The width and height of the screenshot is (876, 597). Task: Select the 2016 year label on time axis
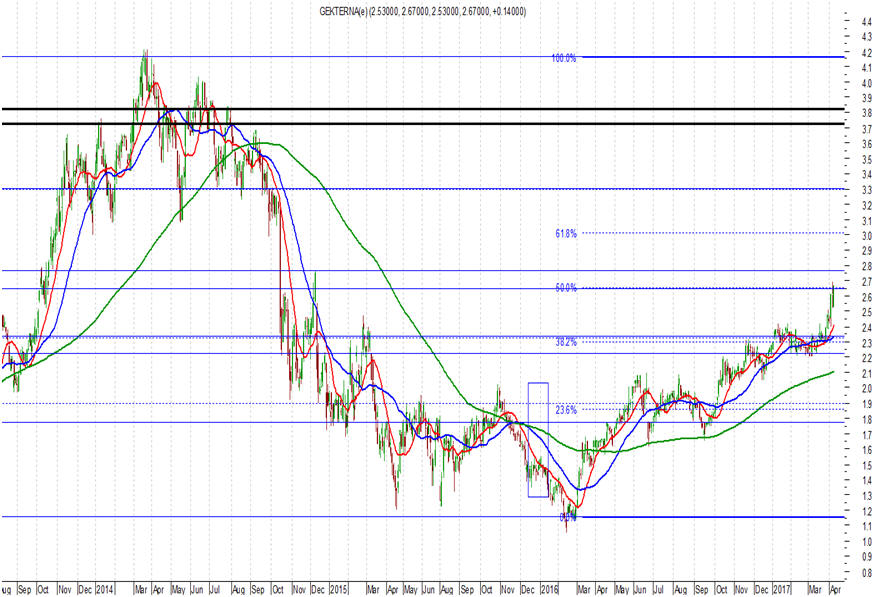tap(549, 590)
